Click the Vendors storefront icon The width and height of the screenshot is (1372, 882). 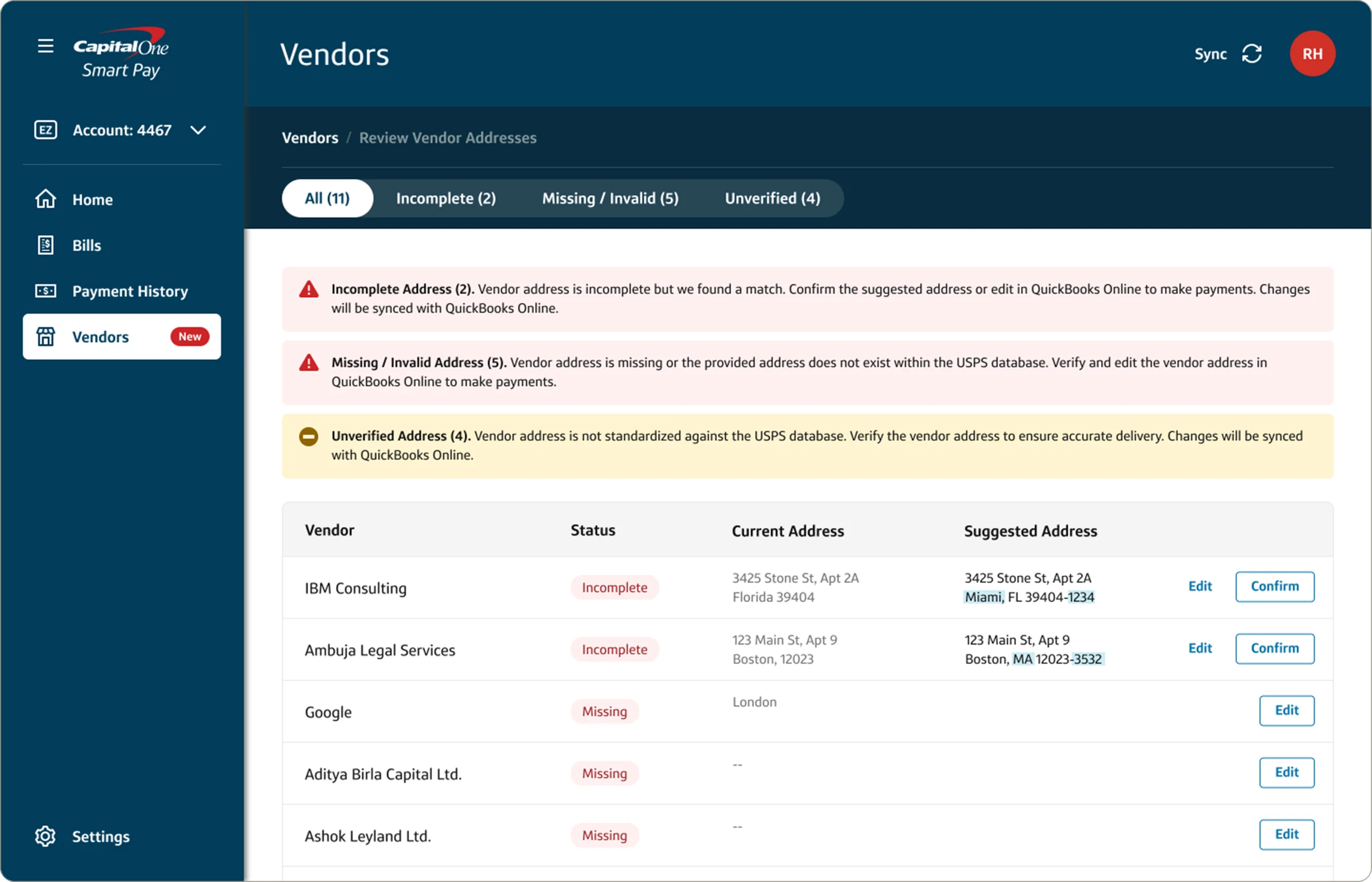click(46, 337)
